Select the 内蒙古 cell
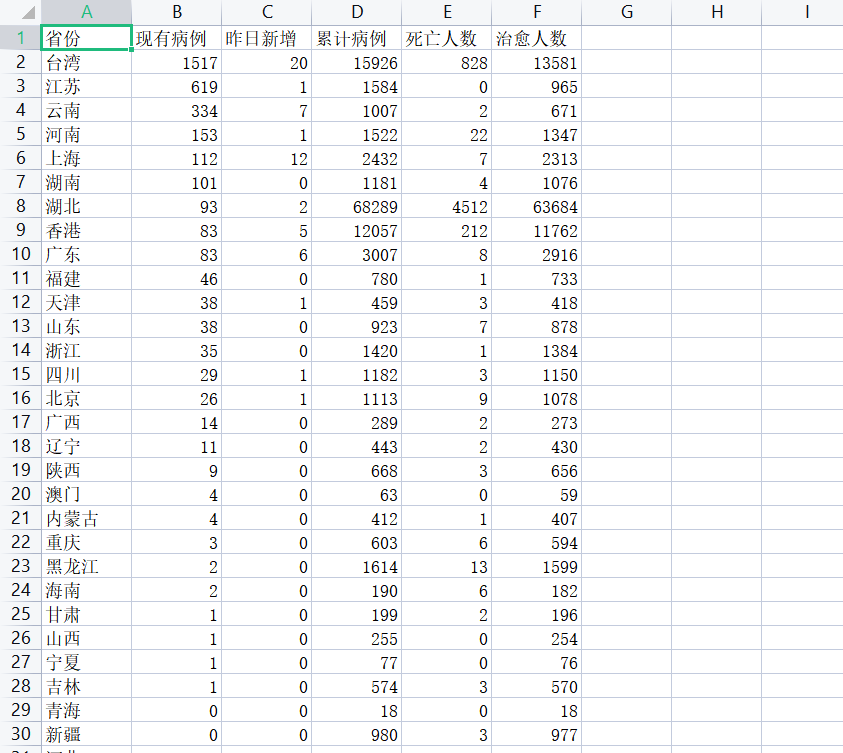Viewport: 843px width, 753px height. click(x=87, y=519)
